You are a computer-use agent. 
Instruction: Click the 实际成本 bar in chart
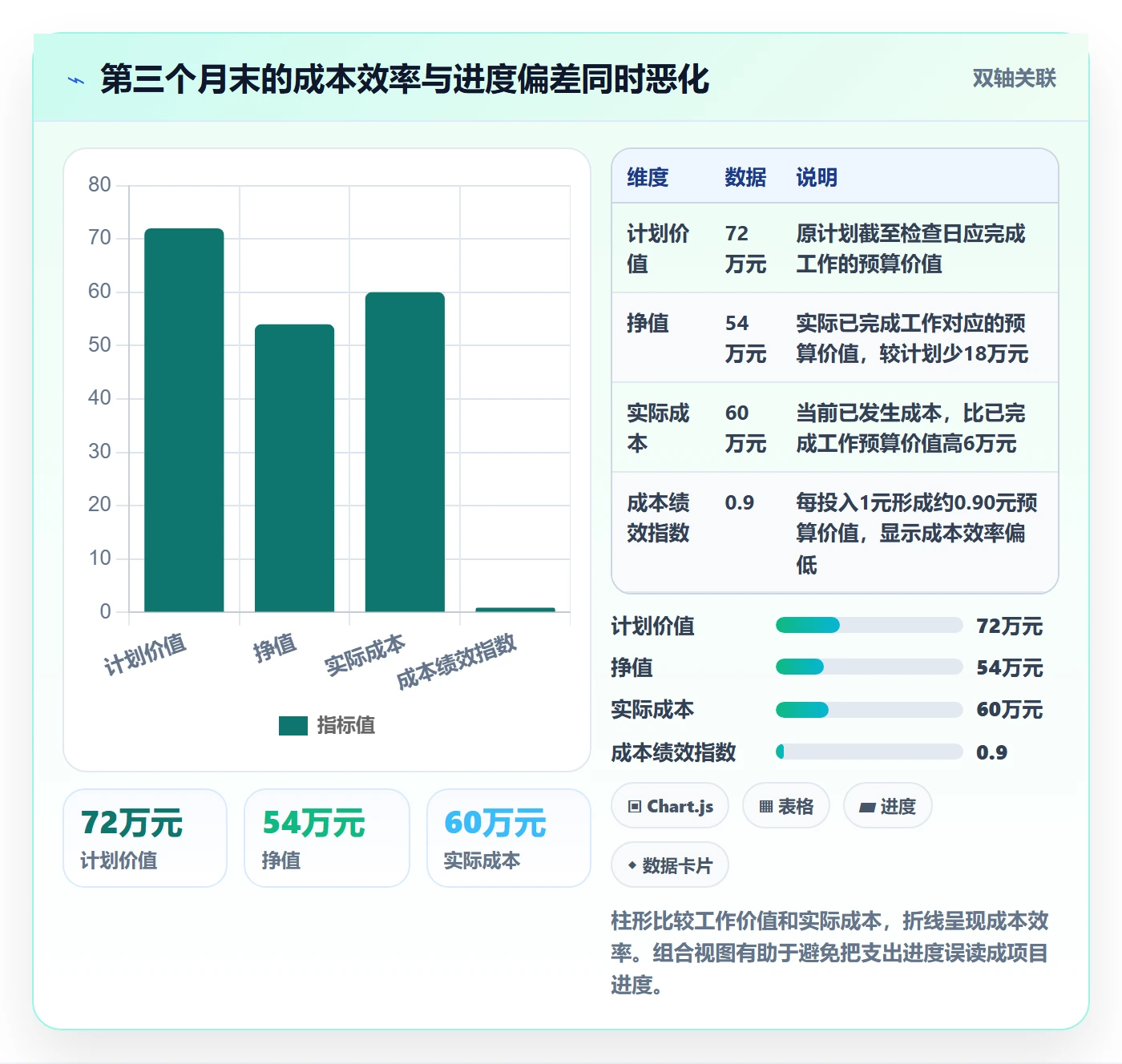coord(405,452)
